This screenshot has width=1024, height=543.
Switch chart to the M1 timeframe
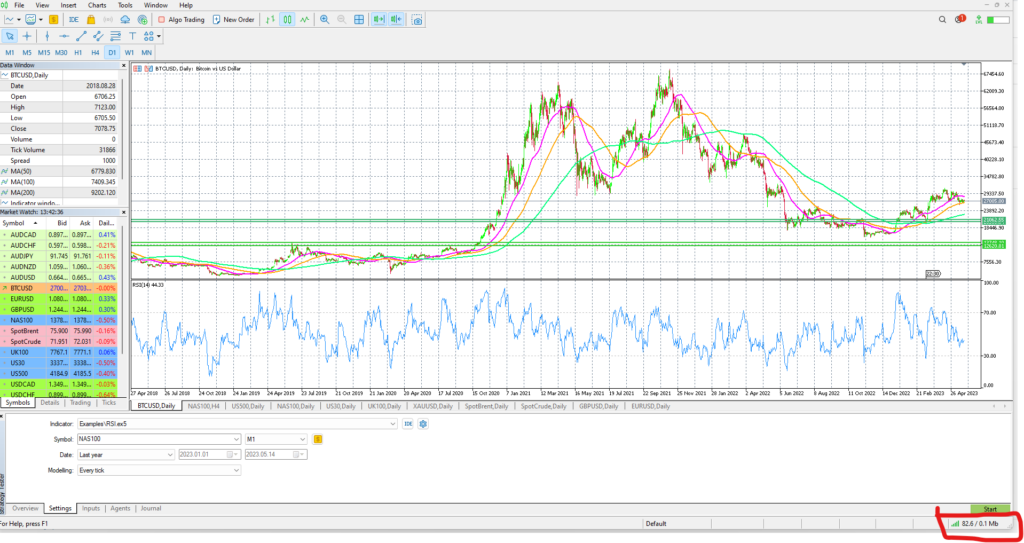10,52
